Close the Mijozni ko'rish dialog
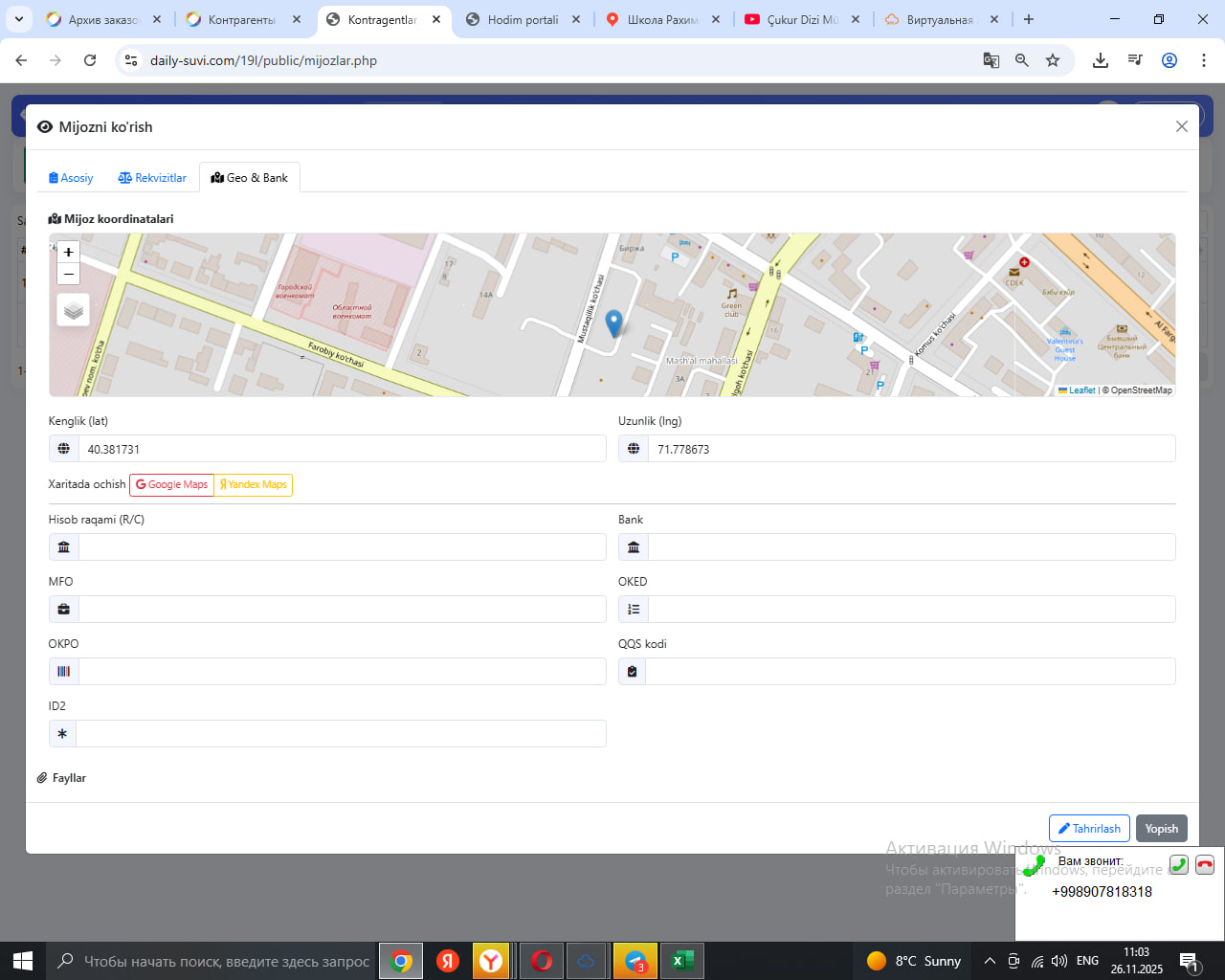This screenshot has height=980, width=1225. [x=1182, y=126]
